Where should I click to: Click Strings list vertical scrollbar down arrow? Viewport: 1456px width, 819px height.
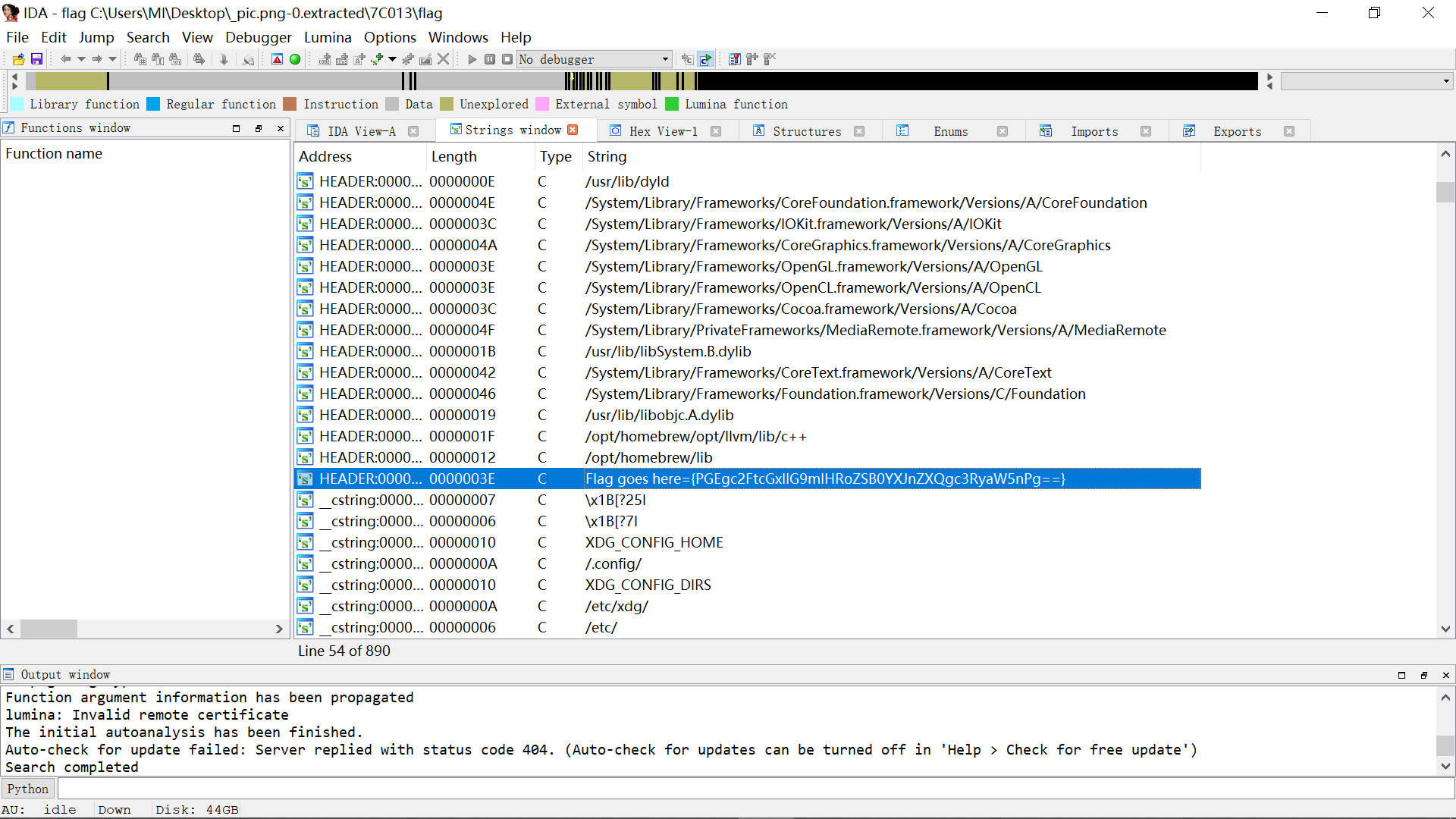1445,629
